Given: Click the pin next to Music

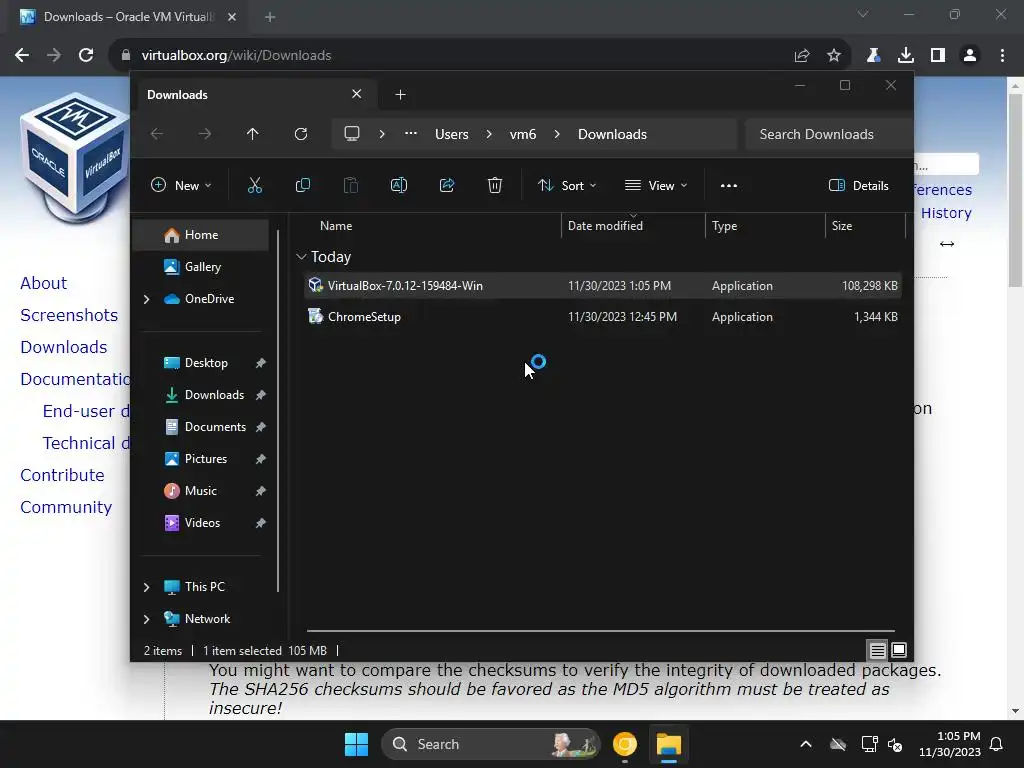Looking at the screenshot, I should click(x=261, y=491).
